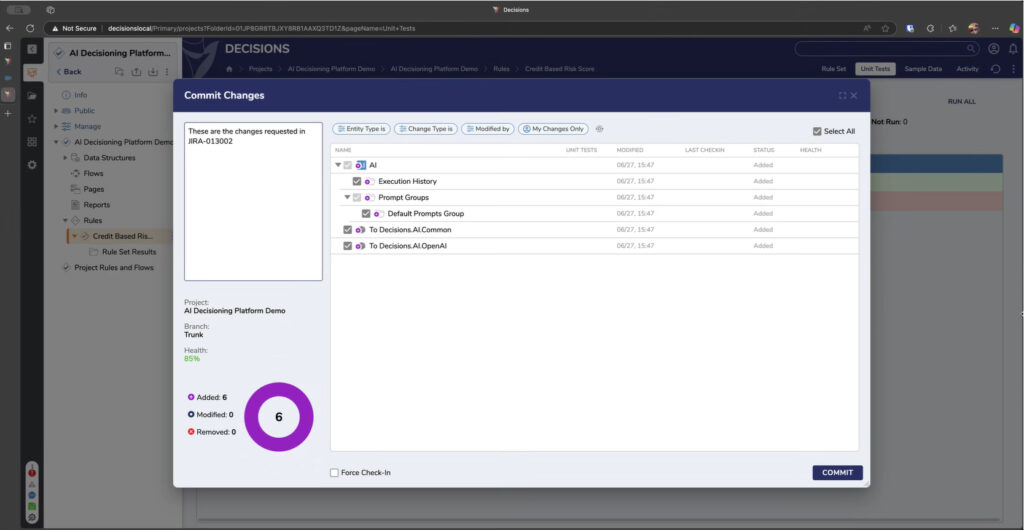Click the settings gear in left sidebar
This screenshot has height=530, width=1024.
tap(32, 164)
